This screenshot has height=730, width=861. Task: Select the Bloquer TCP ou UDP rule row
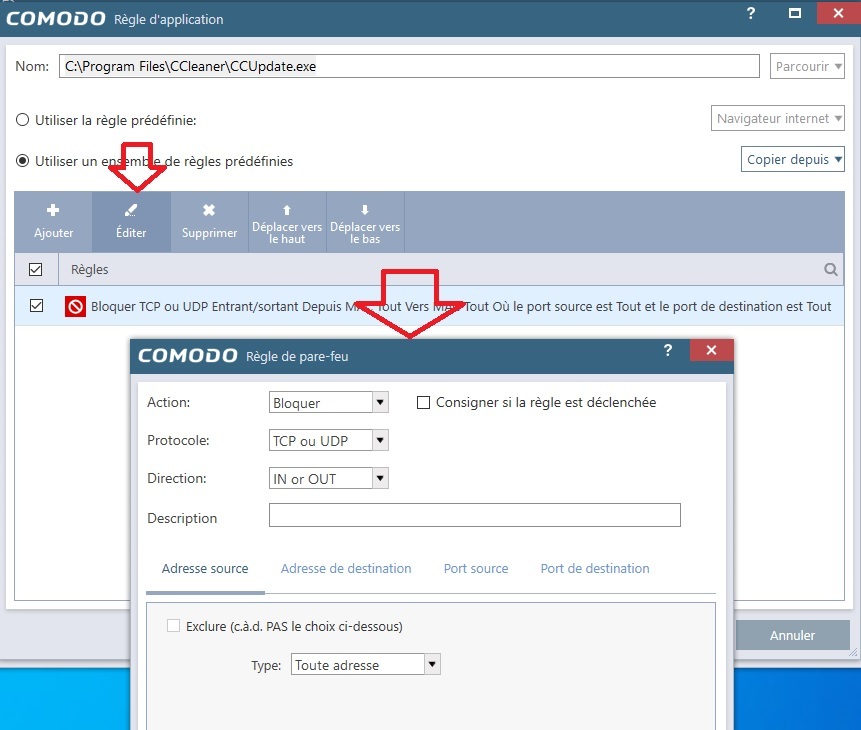429,306
